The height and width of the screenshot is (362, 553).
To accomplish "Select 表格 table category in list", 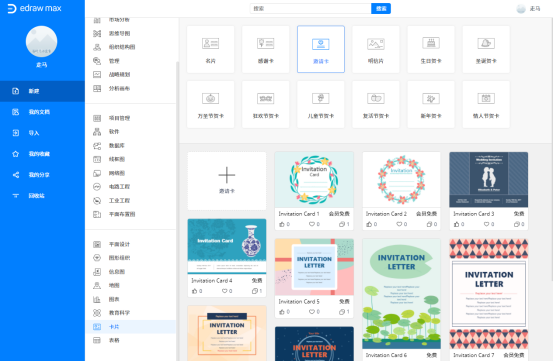I will point(130,340).
